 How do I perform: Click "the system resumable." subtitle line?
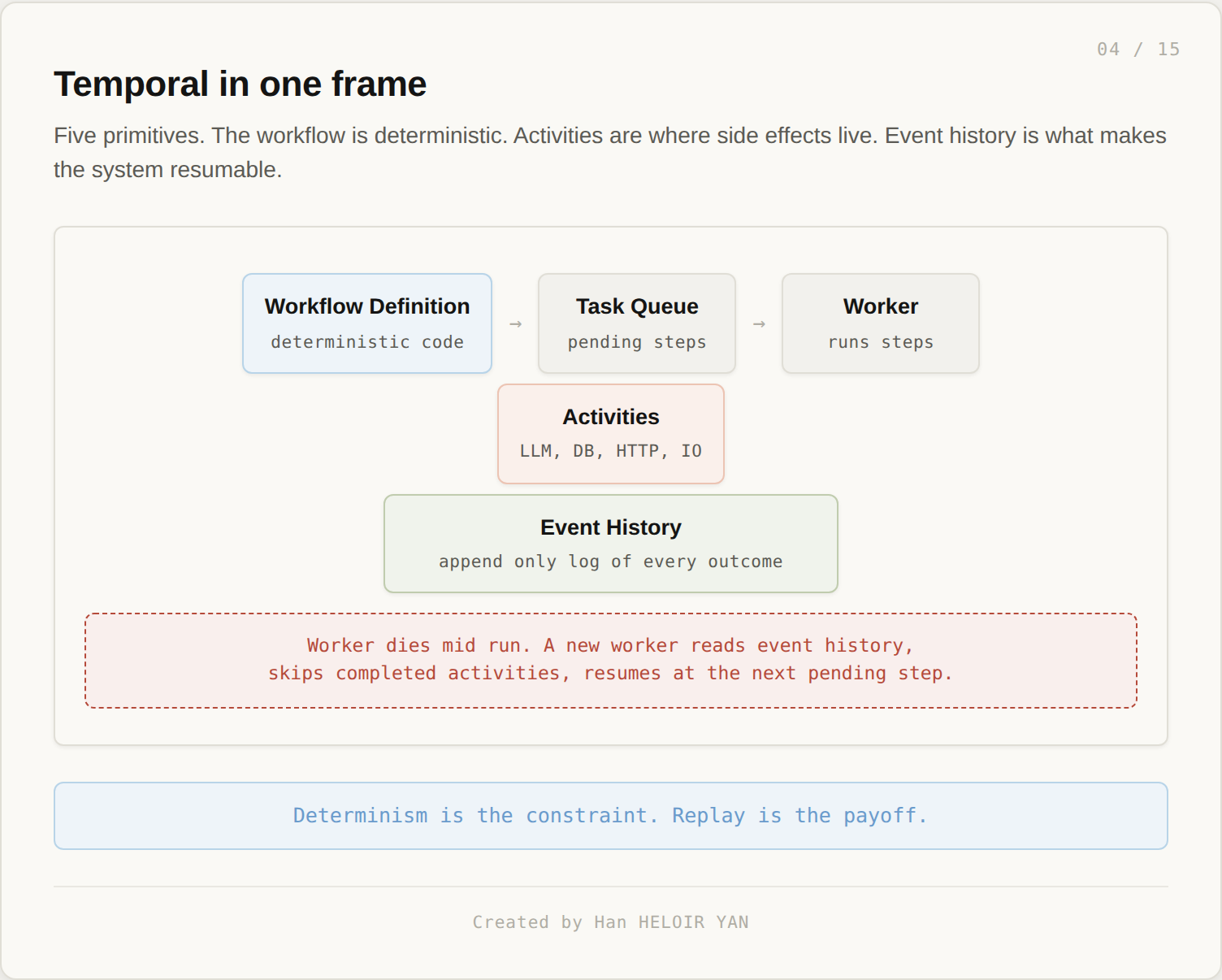(167, 170)
